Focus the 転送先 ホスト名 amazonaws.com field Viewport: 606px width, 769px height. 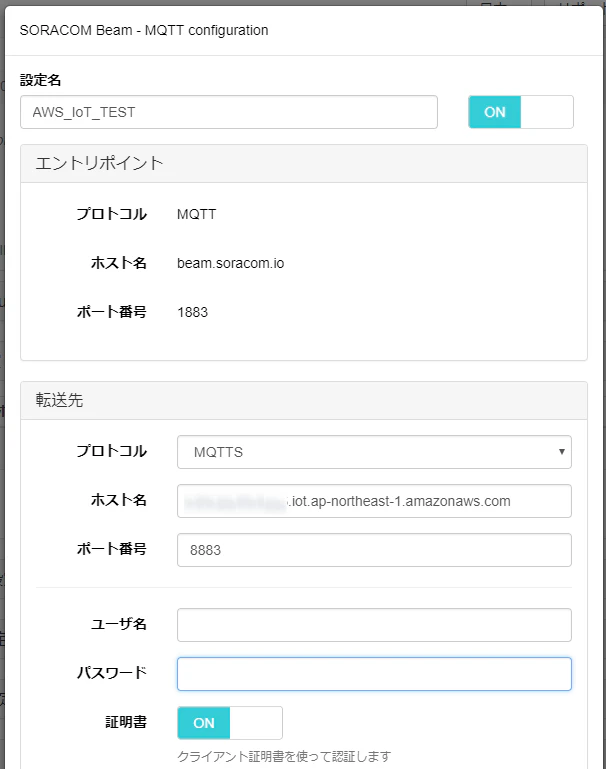point(374,501)
